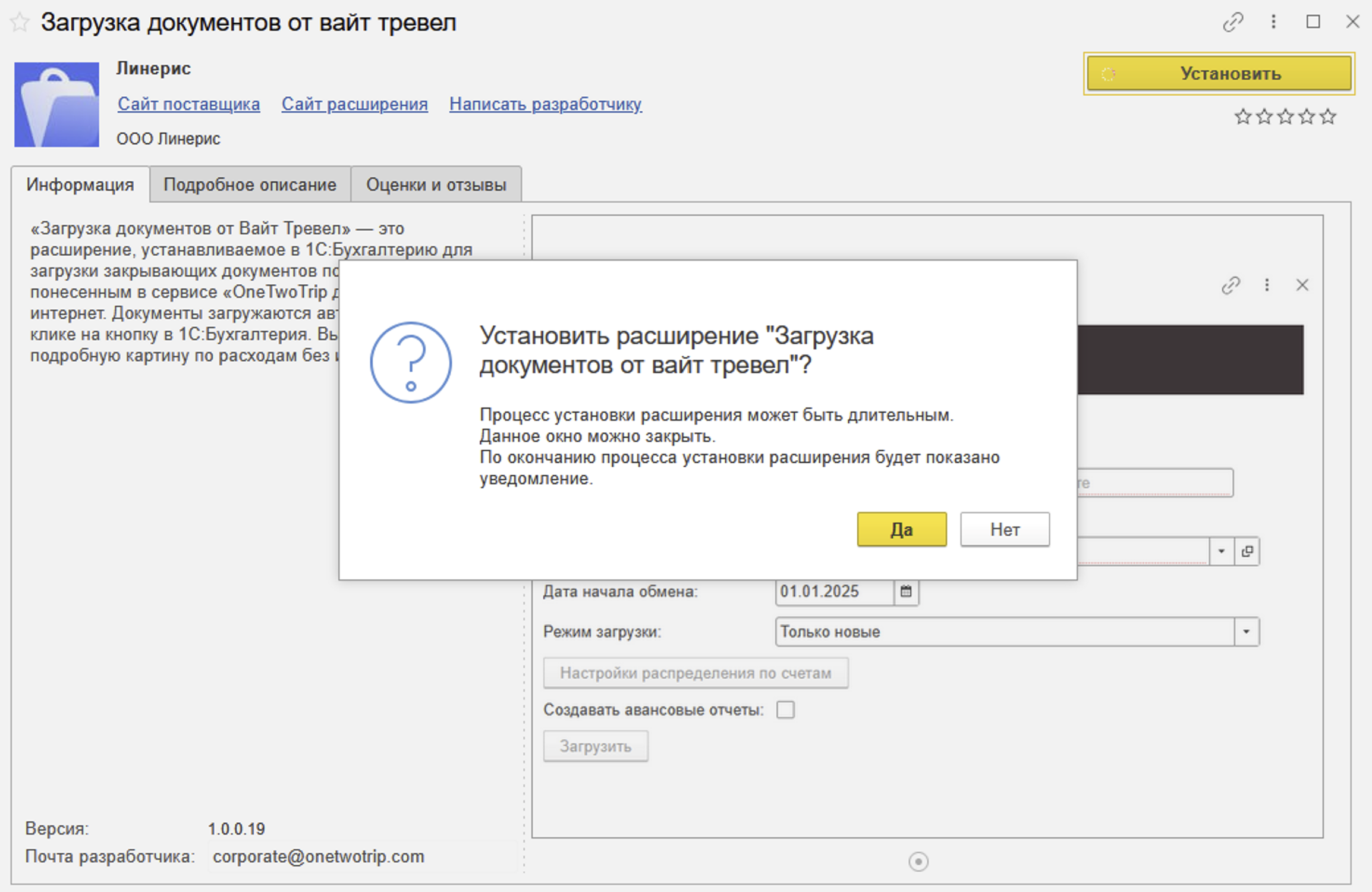Confirm installation with Да button
Screen dimensions: 1372x892
(902, 529)
